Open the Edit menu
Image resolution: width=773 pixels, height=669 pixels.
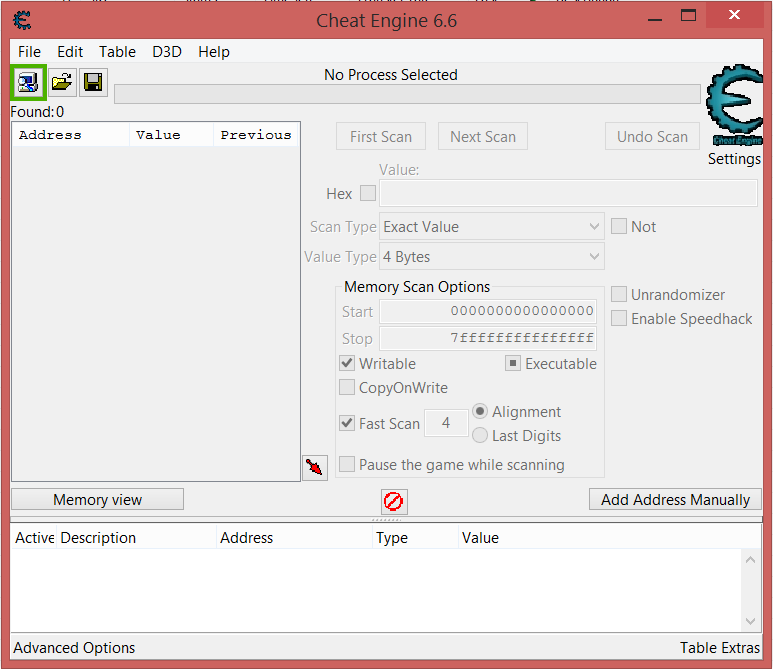(x=70, y=52)
